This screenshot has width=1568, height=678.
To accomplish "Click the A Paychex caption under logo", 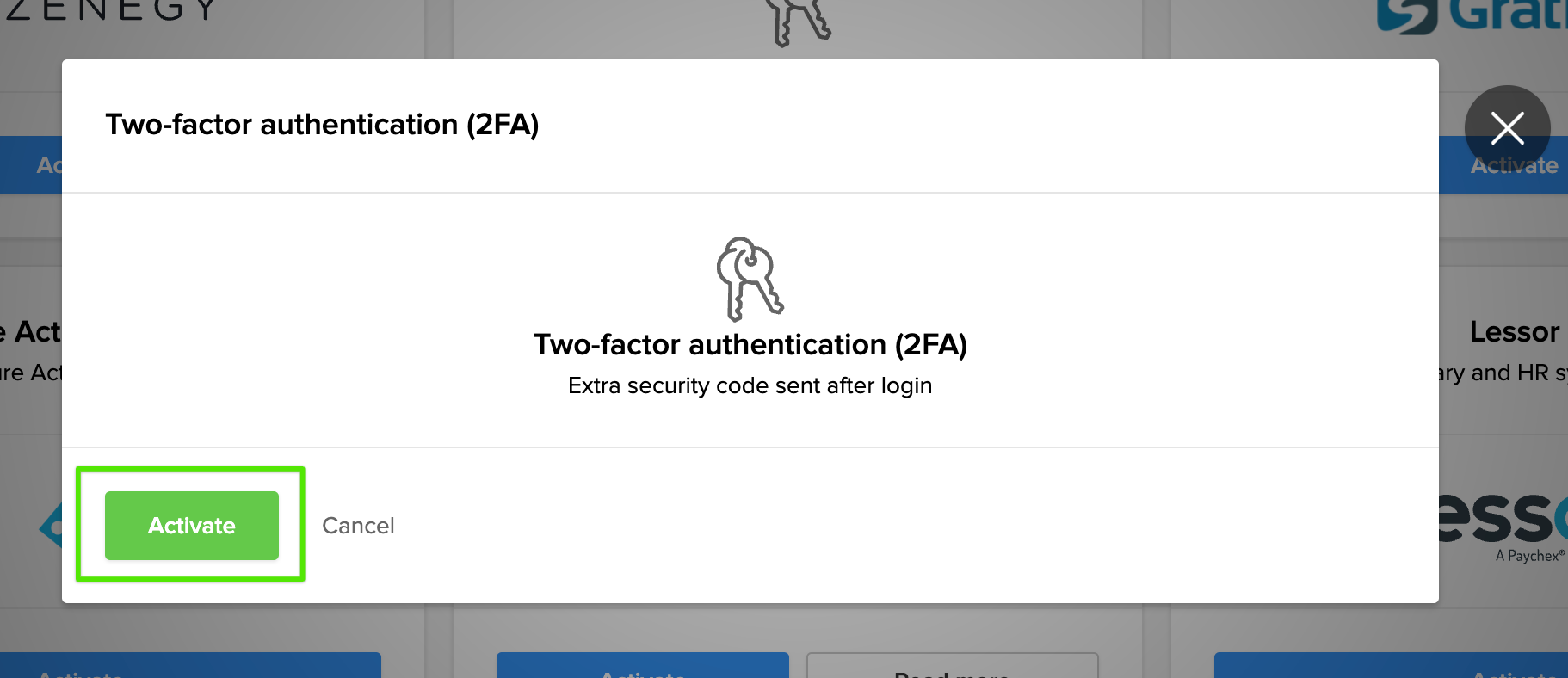I will [x=1530, y=556].
